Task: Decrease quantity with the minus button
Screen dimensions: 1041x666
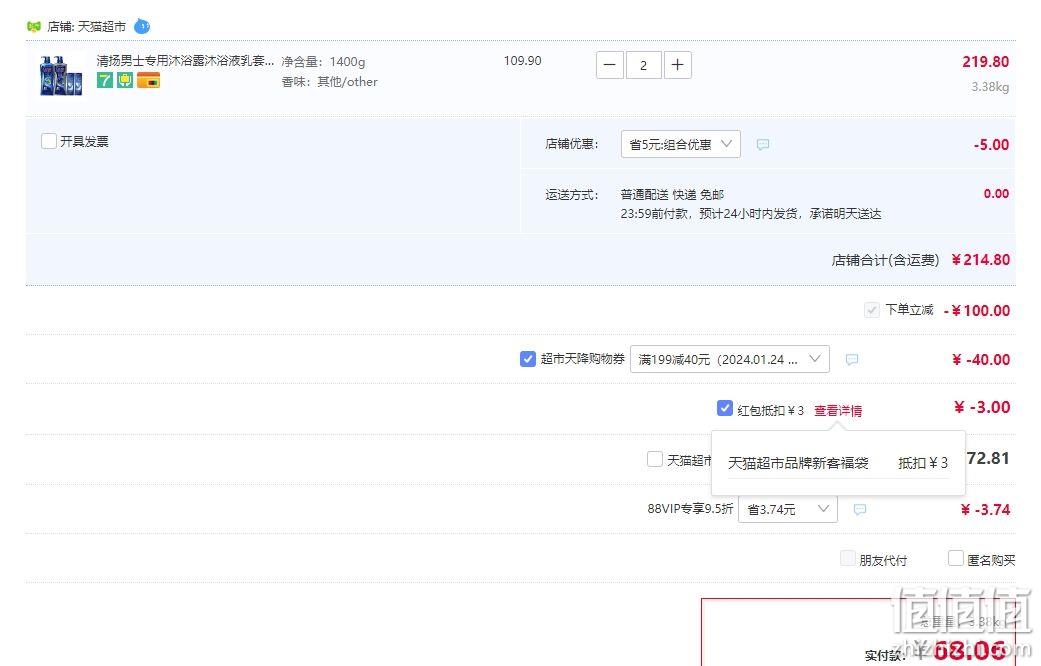Action: (x=609, y=65)
